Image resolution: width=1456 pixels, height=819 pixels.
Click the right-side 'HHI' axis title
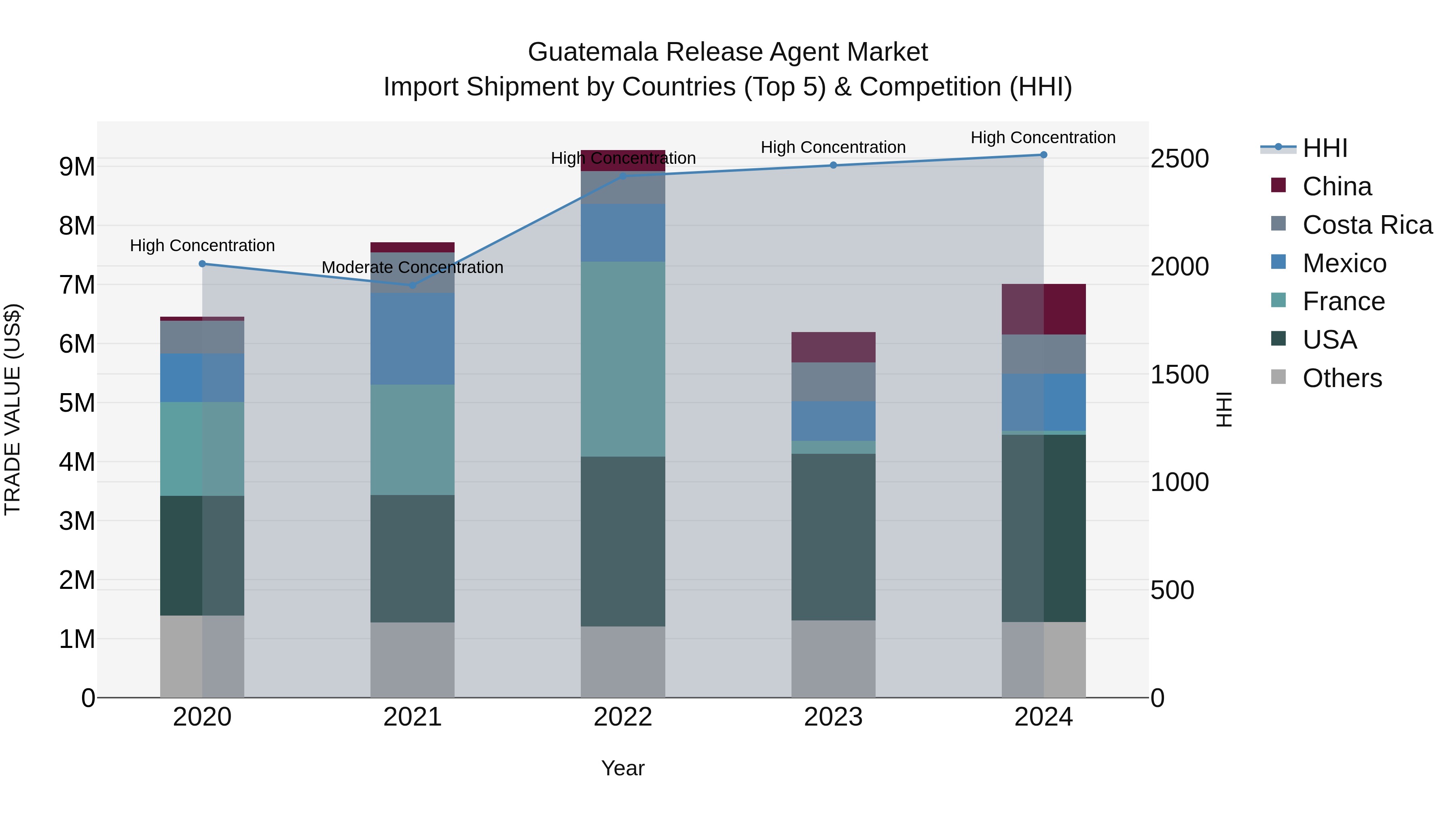[x=1224, y=410]
